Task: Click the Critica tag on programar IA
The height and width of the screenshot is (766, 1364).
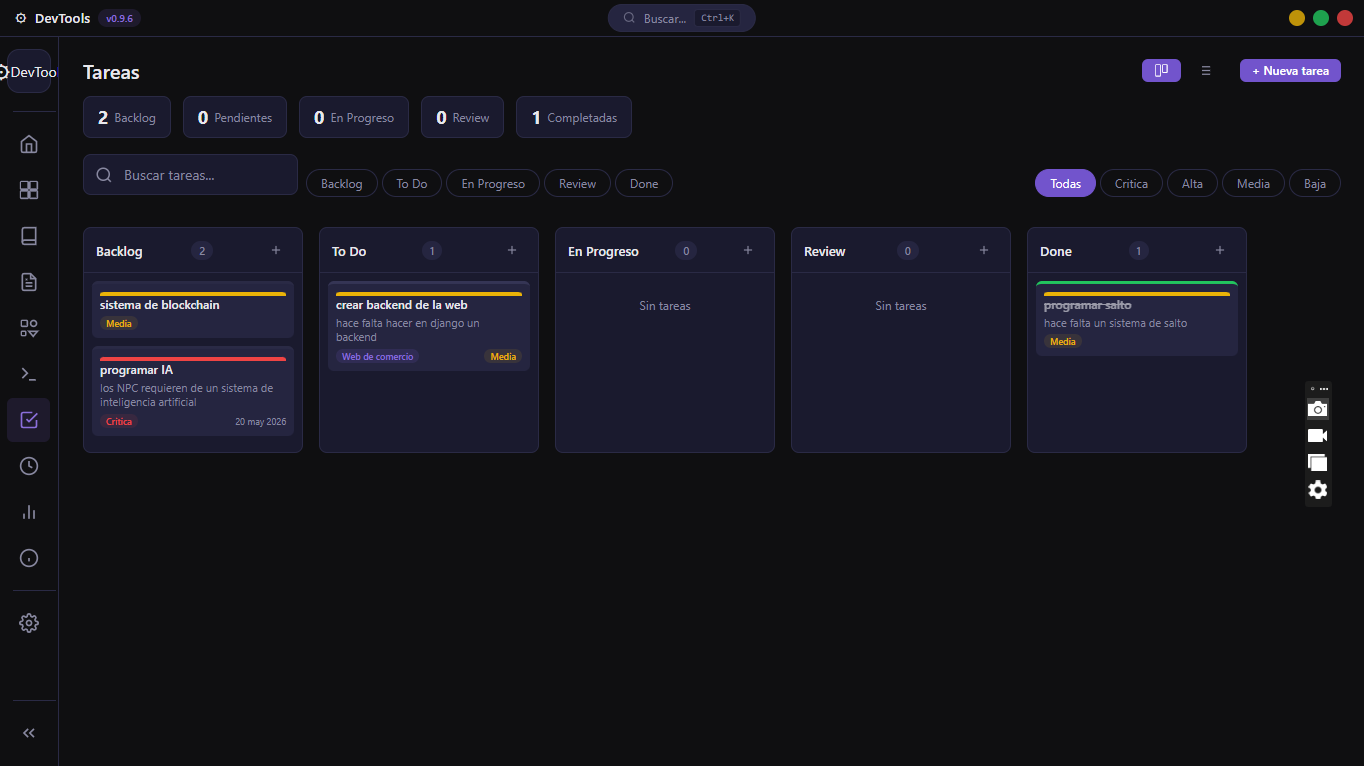Action: (119, 422)
